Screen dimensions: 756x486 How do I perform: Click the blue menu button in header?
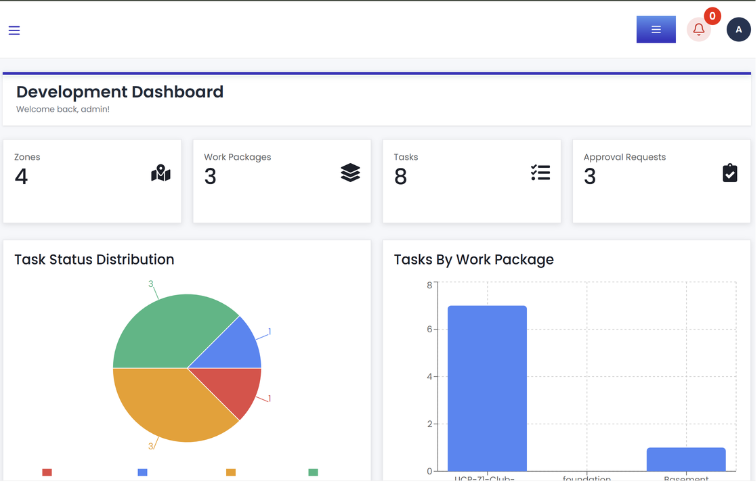click(x=656, y=29)
